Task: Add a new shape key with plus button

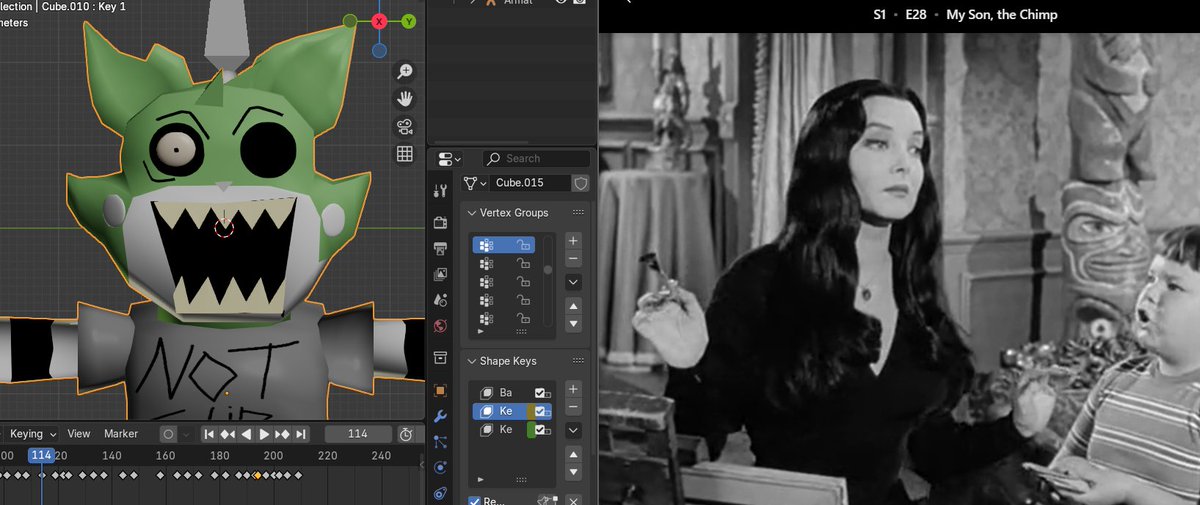Action: click(x=573, y=389)
